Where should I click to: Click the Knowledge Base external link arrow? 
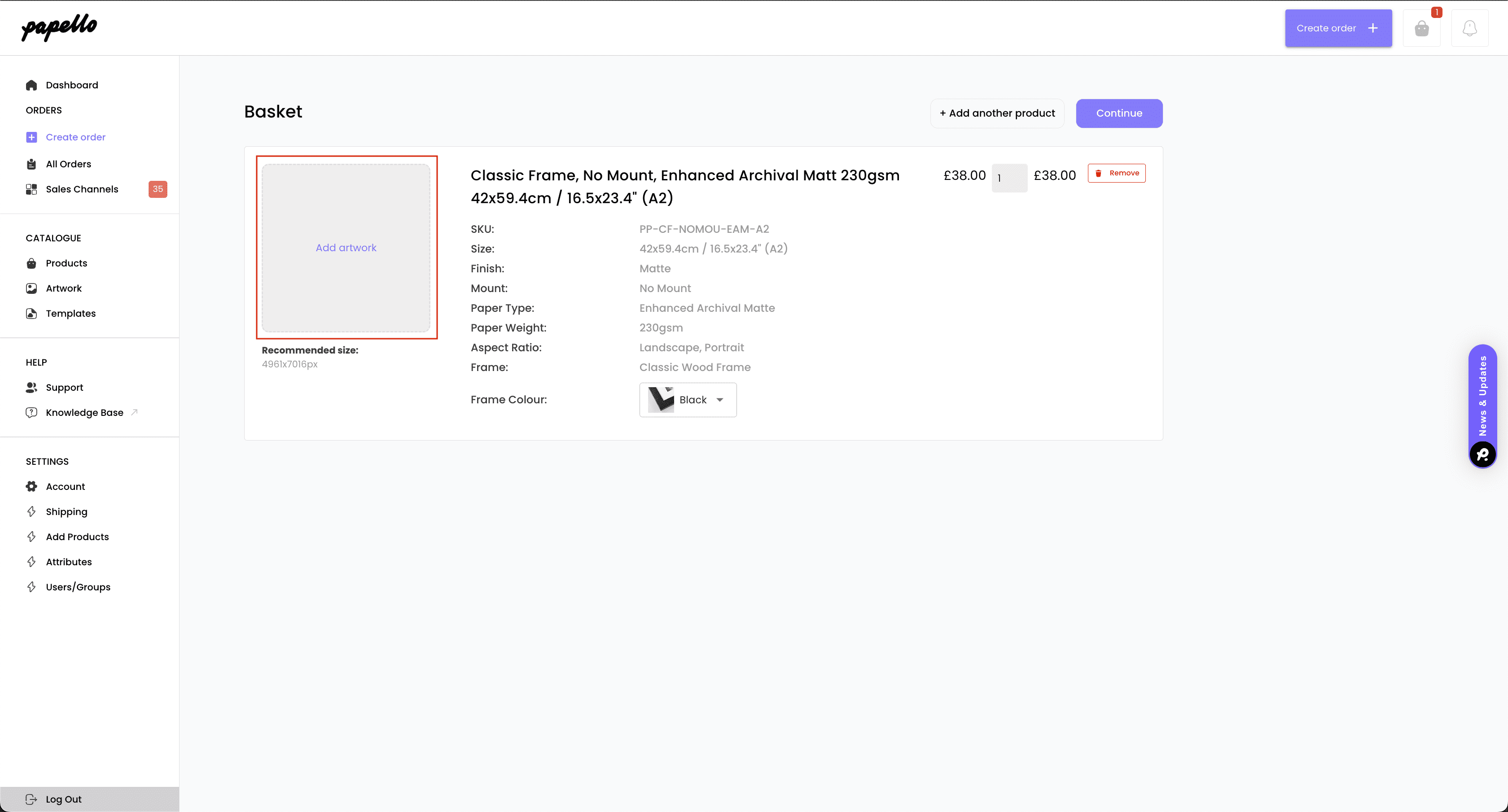pos(134,412)
